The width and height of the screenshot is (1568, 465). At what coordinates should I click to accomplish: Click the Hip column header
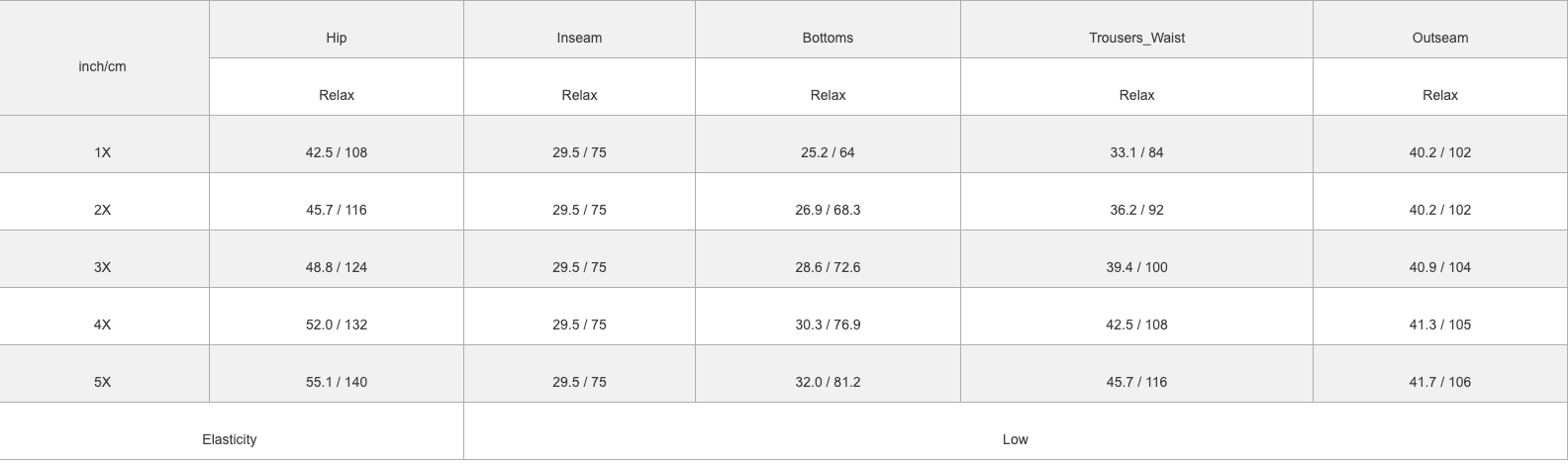click(x=337, y=38)
